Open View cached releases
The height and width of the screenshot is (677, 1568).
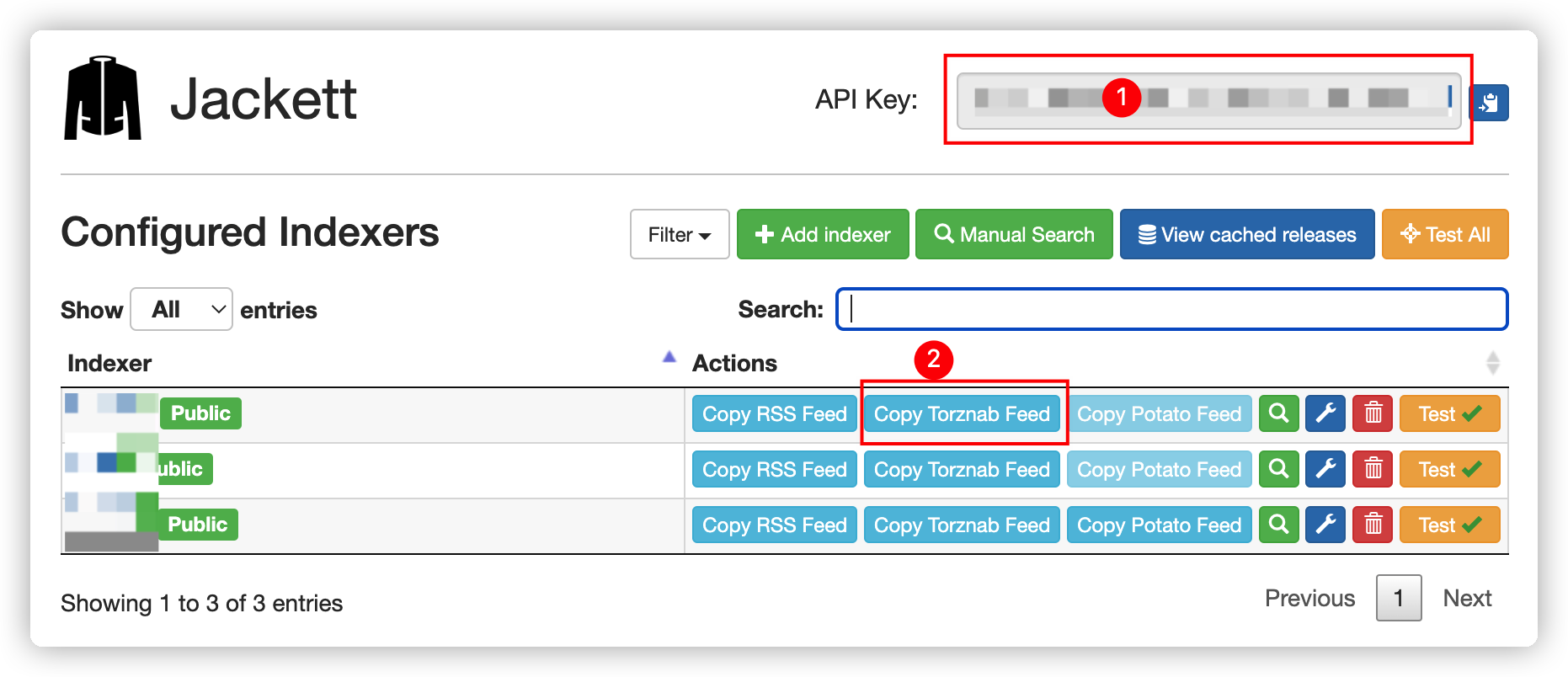(1246, 234)
